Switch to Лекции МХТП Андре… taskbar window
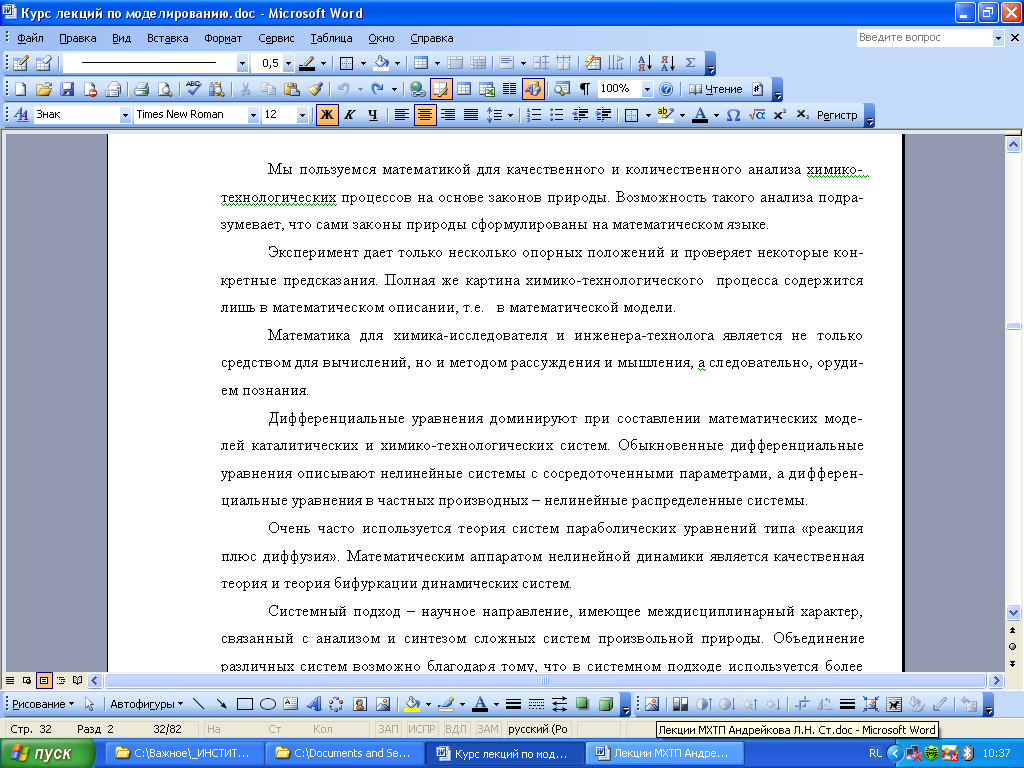 (x=664, y=753)
